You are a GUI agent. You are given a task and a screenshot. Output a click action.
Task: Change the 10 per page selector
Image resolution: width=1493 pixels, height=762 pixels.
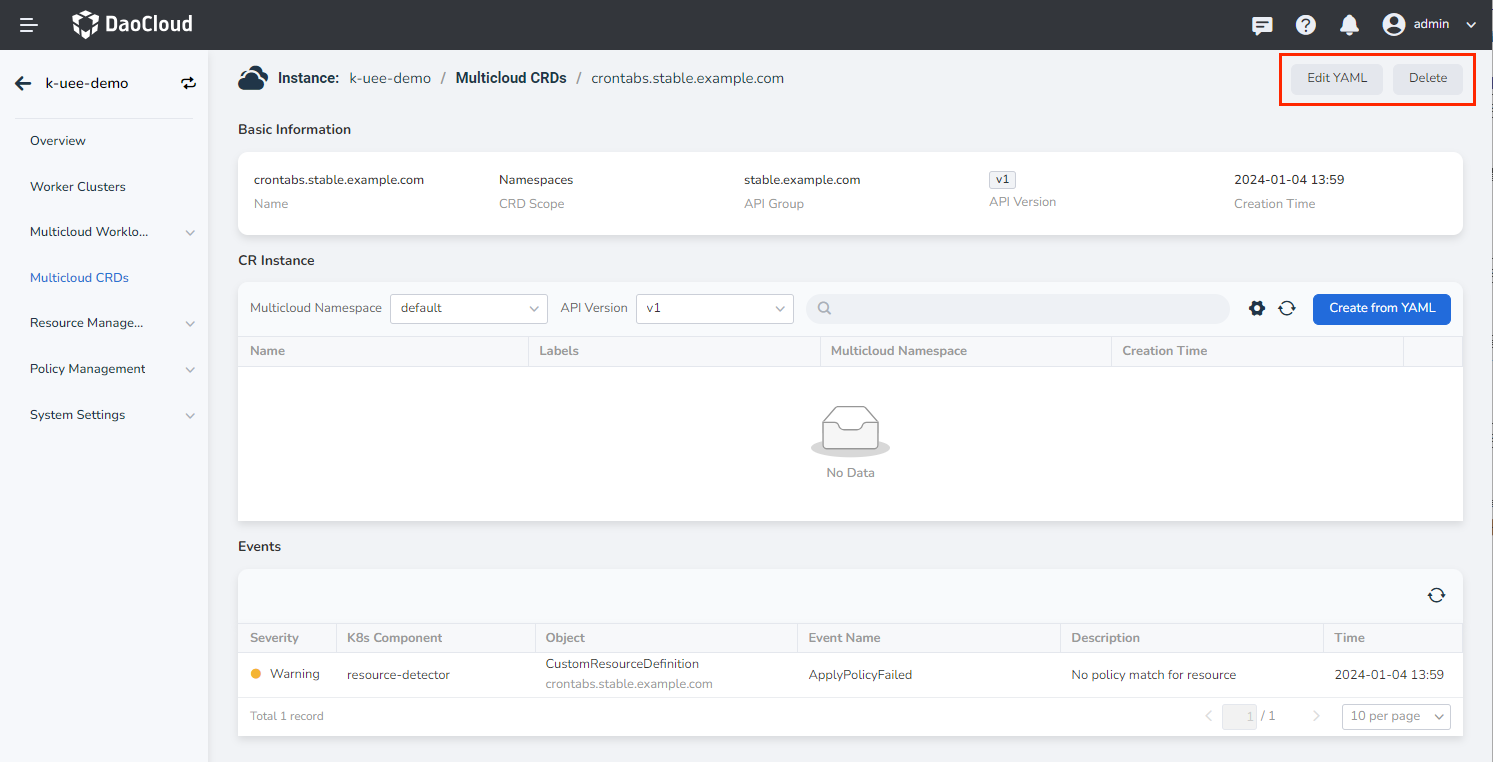1396,716
